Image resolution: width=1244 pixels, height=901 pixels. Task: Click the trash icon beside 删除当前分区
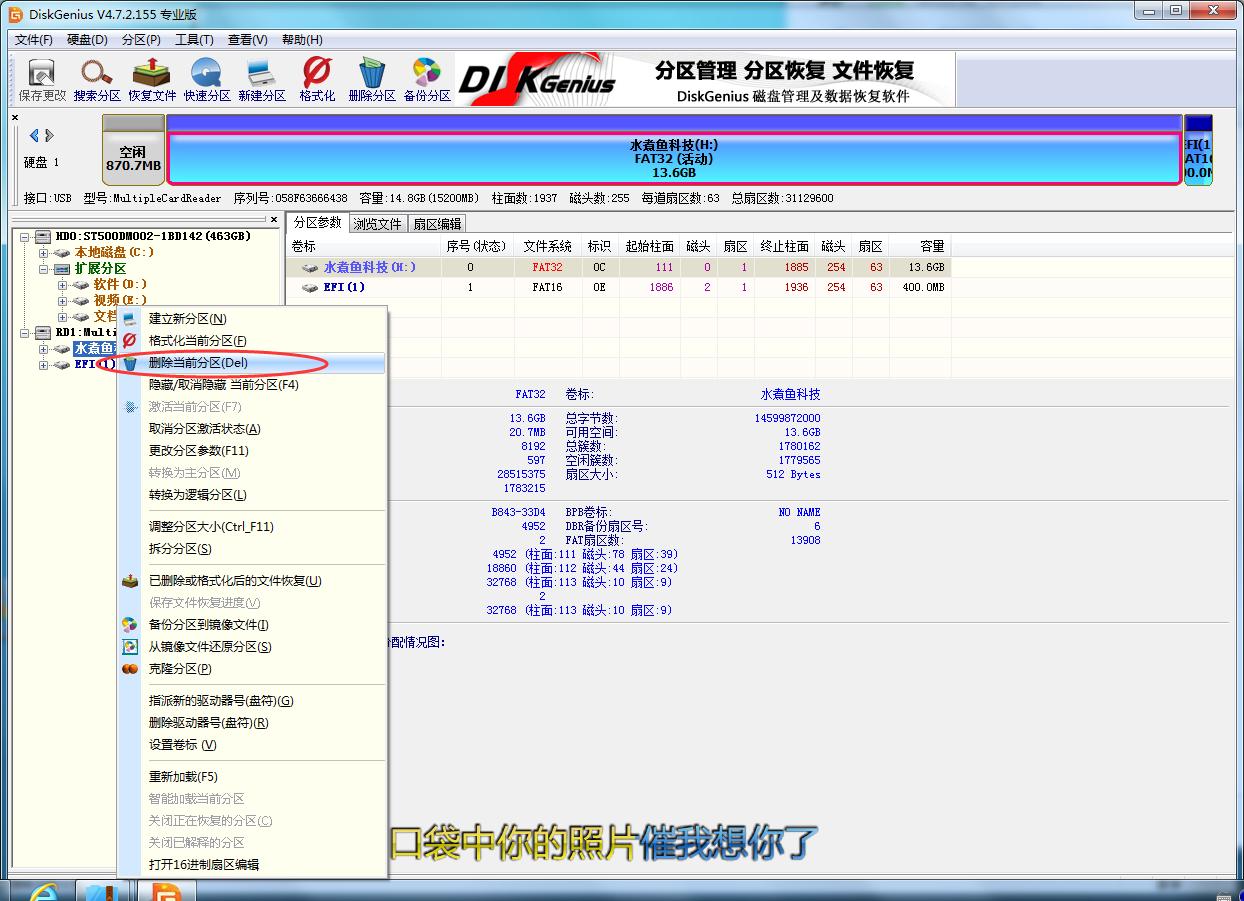point(131,363)
